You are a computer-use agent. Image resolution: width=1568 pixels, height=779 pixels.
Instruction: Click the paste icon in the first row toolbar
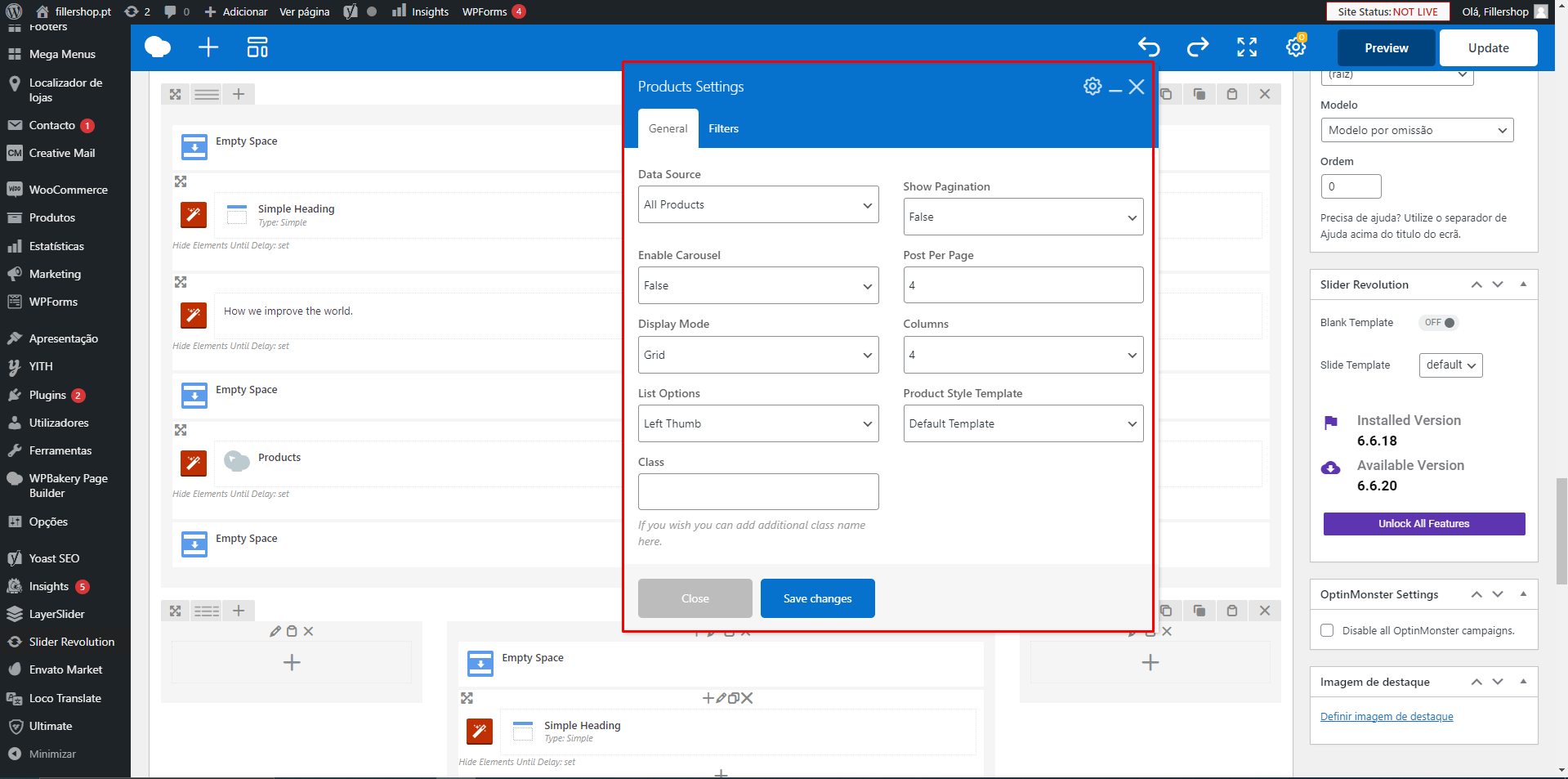click(1232, 94)
